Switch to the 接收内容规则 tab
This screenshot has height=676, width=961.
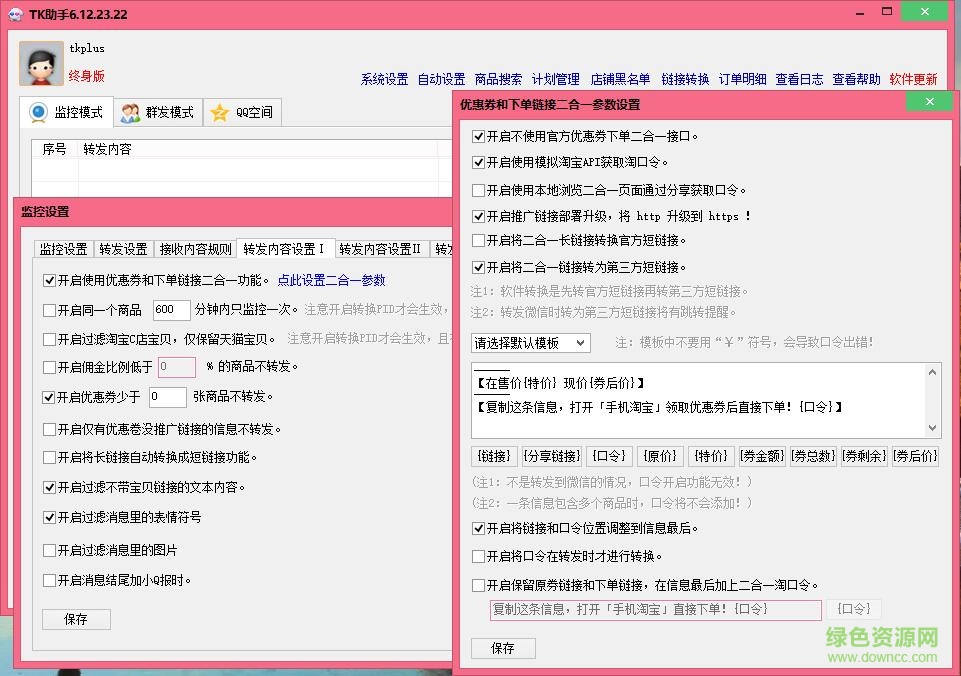pyautogui.click(x=195, y=249)
